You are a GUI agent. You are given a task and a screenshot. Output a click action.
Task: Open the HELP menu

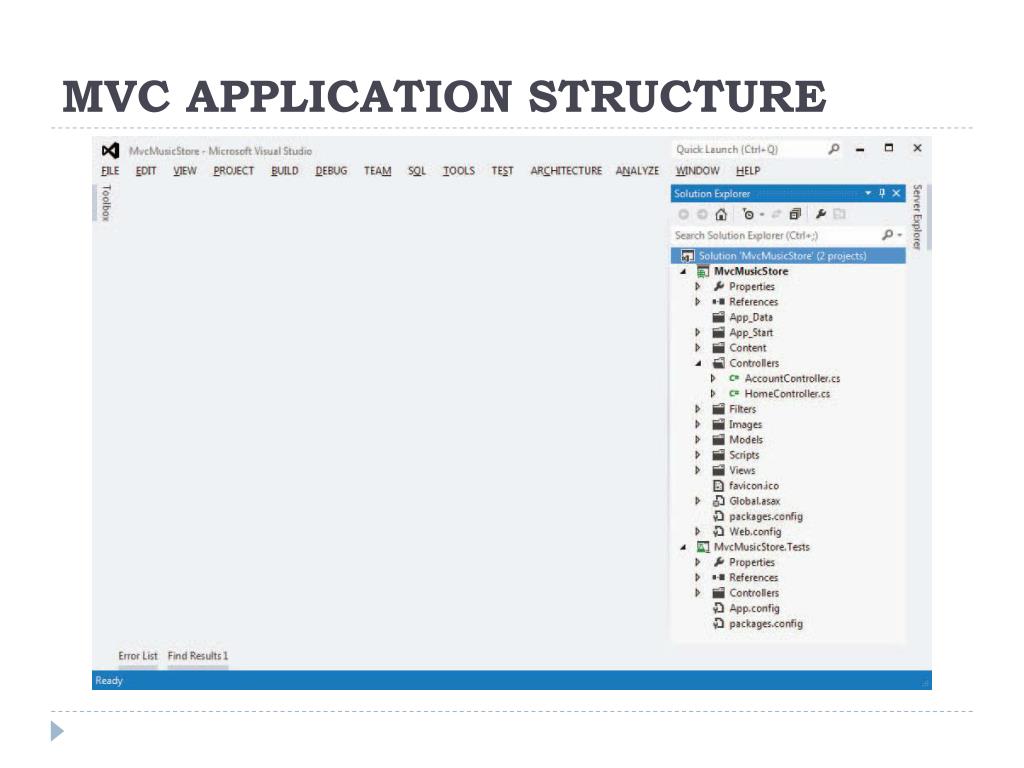click(748, 171)
